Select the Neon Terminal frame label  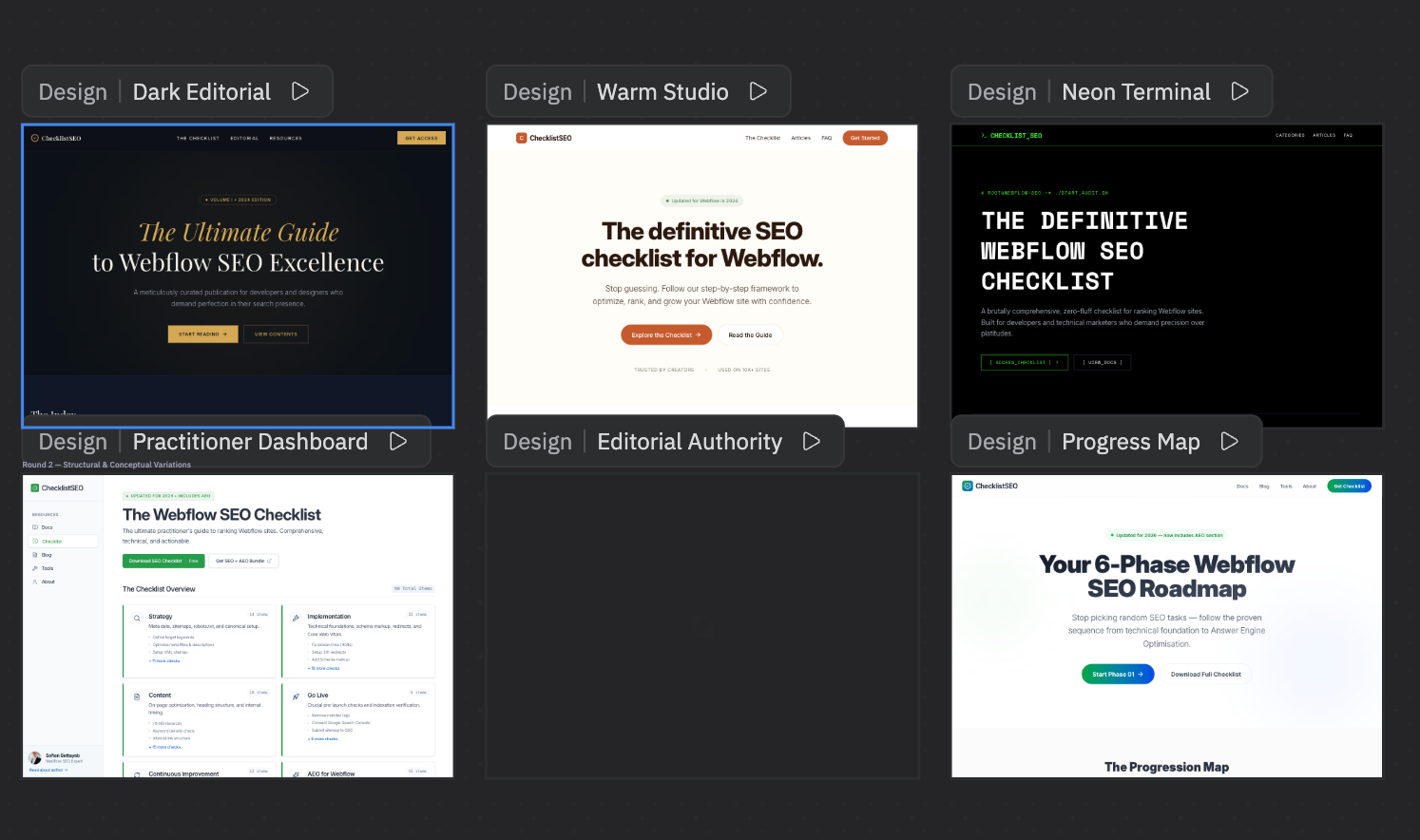click(x=1136, y=92)
